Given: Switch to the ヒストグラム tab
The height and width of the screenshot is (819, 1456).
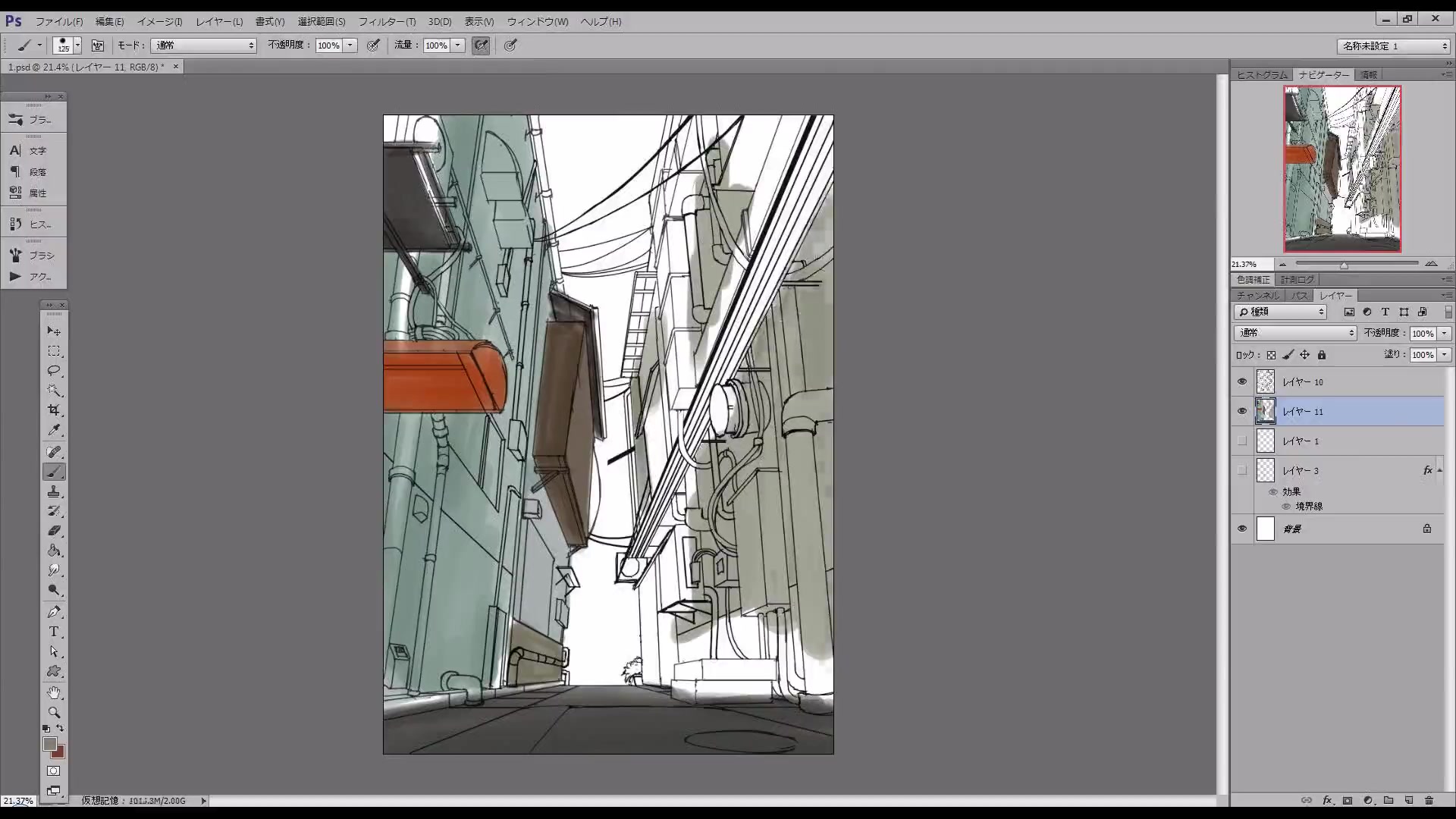Looking at the screenshot, I should [1262, 75].
